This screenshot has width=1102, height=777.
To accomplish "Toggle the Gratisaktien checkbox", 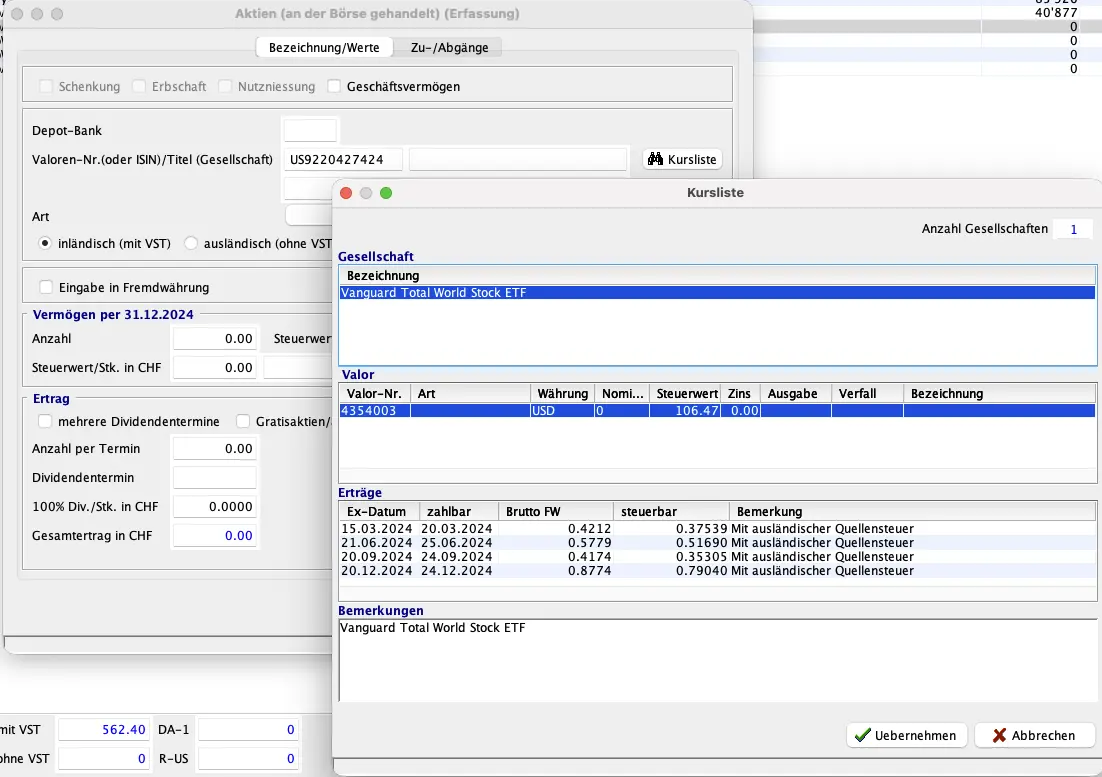I will (243, 421).
